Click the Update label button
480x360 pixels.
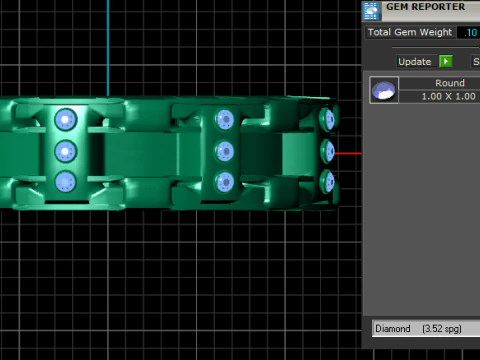click(416, 61)
